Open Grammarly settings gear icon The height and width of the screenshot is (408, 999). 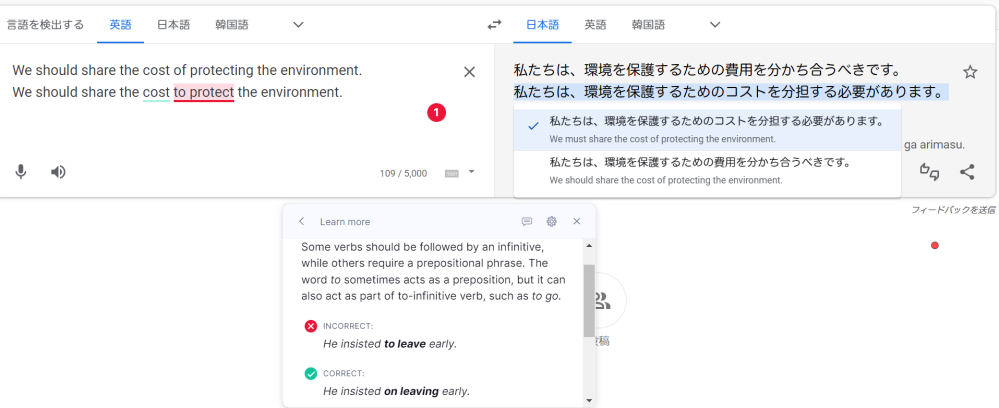click(x=552, y=221)
